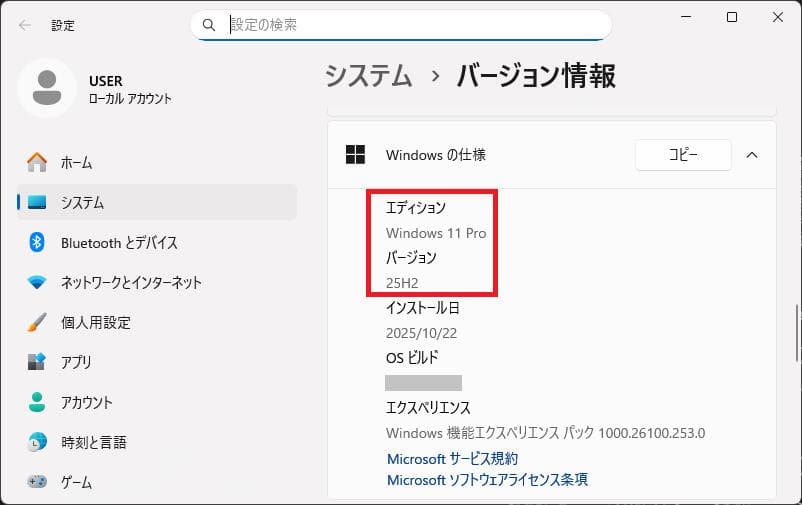Open アプリ settings page
The width and height of the screenshot is (802, 505).
[157, 362]
